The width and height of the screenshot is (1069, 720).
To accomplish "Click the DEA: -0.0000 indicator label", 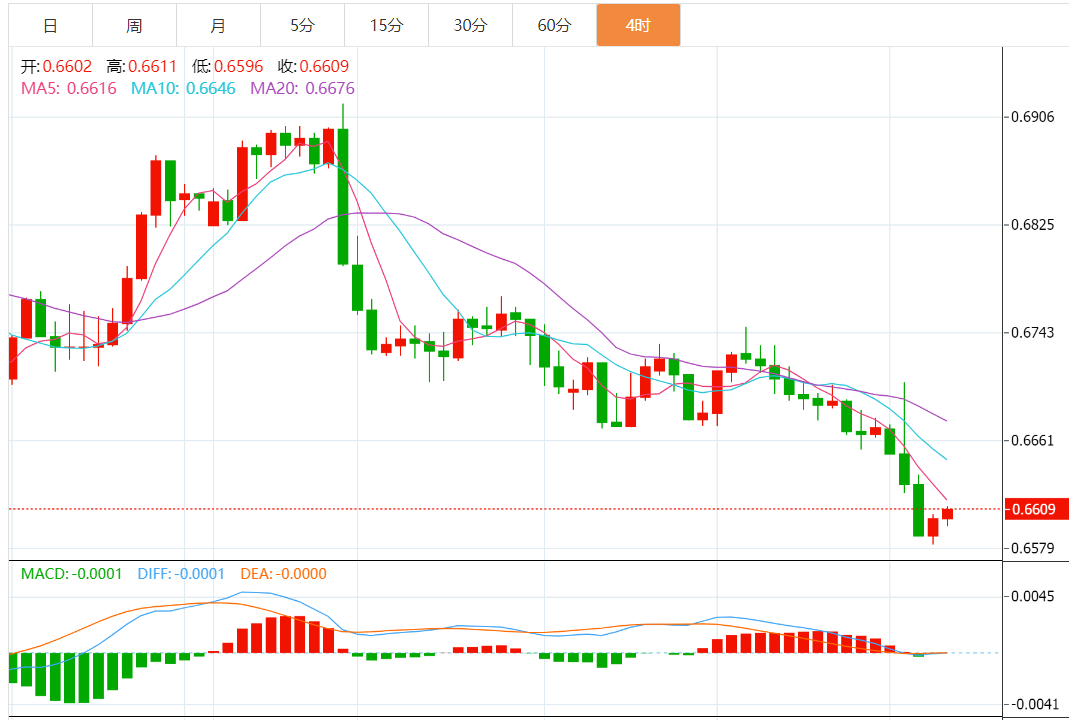I will coord(284,574).
